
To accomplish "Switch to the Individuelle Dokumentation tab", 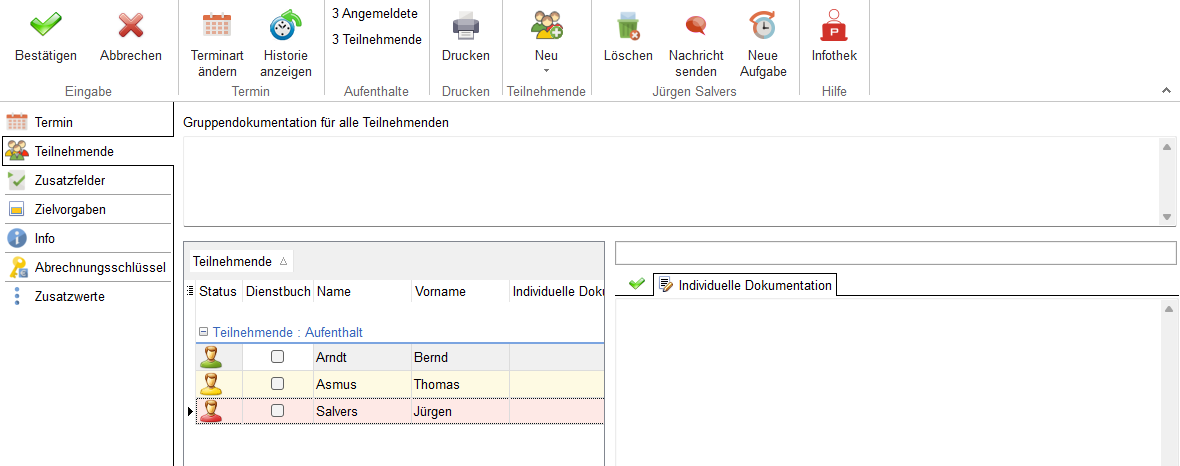I will click(x=745, y=285).
